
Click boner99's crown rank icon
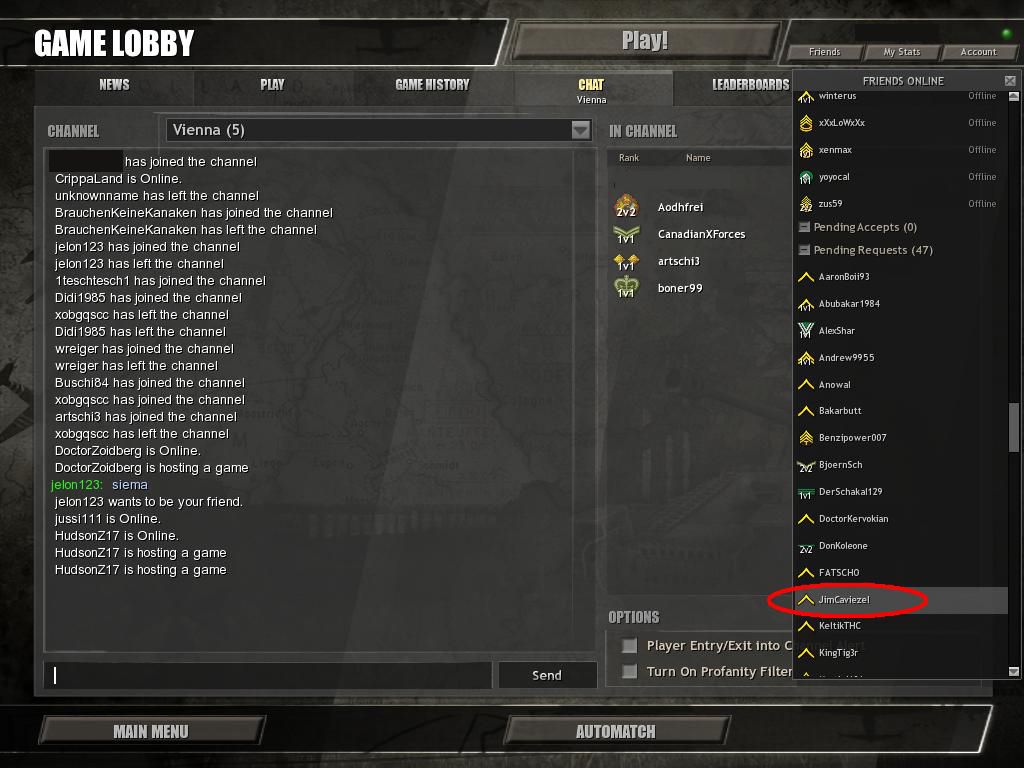pos(626,287)
